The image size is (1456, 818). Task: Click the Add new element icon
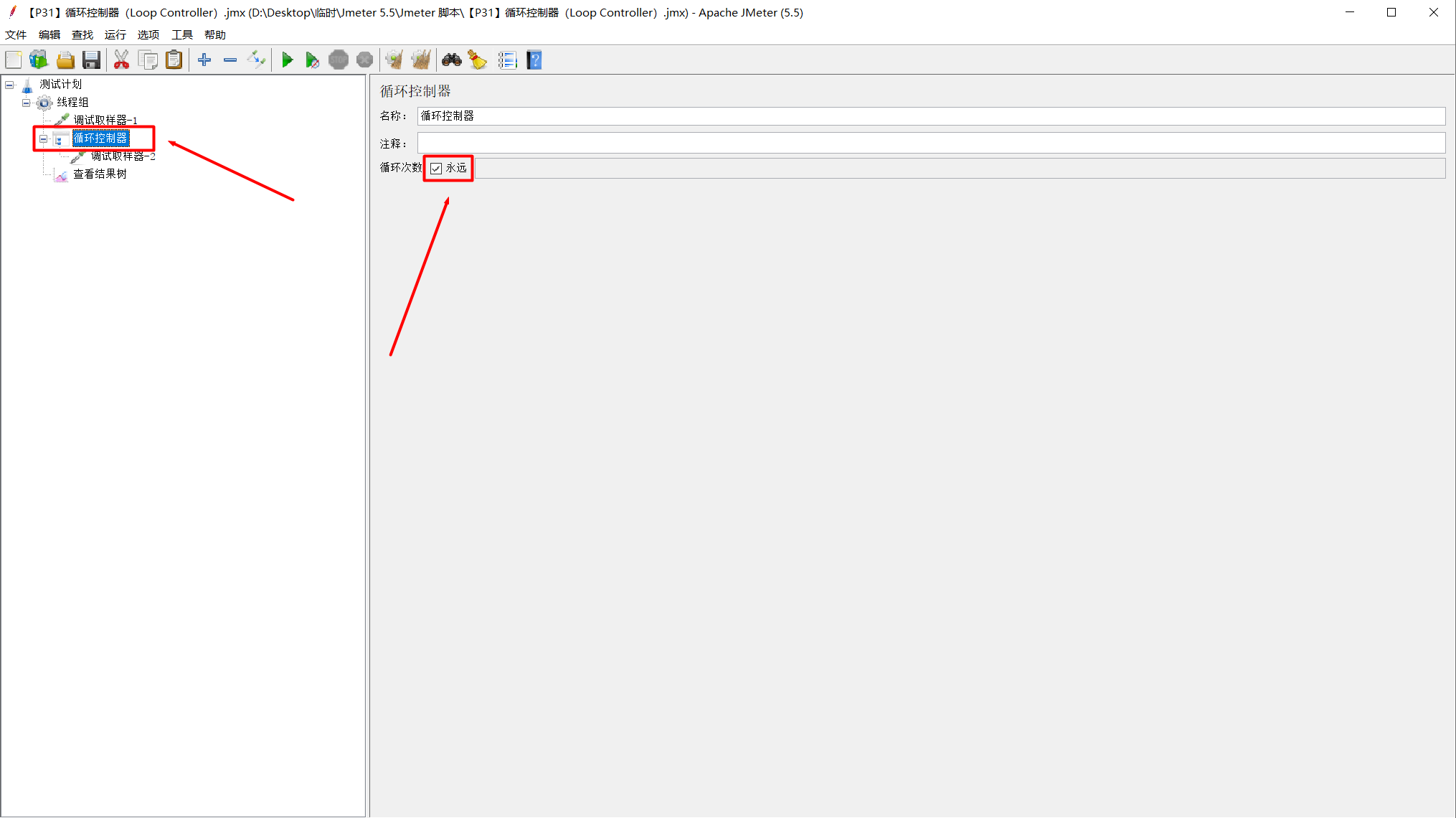point(204,60)
